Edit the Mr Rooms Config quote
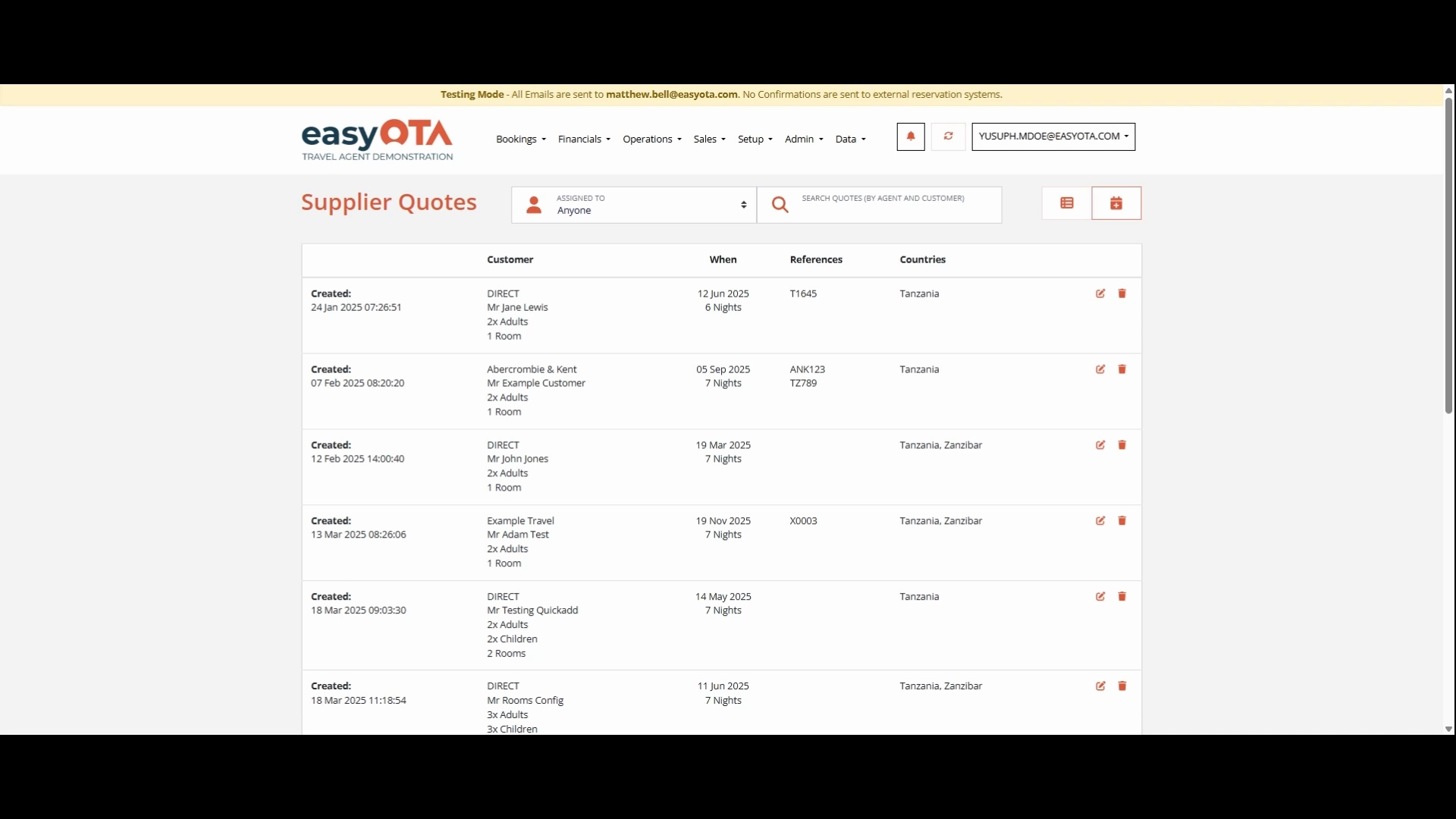Image resolution: width=1456 pixels, height=819 pixels. click(x=1100, y=686)
